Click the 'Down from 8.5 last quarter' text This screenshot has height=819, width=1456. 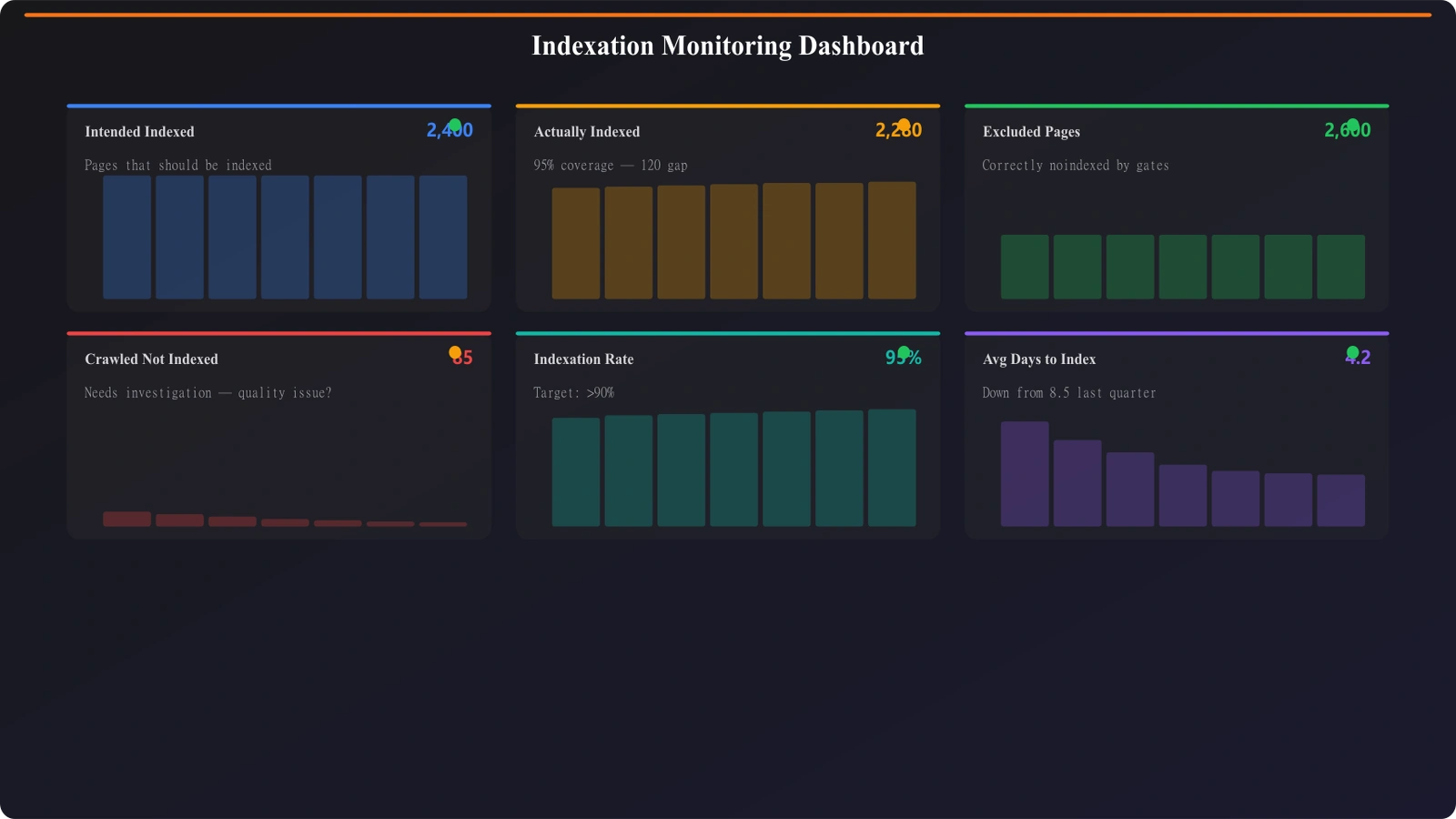[1068, 392]
